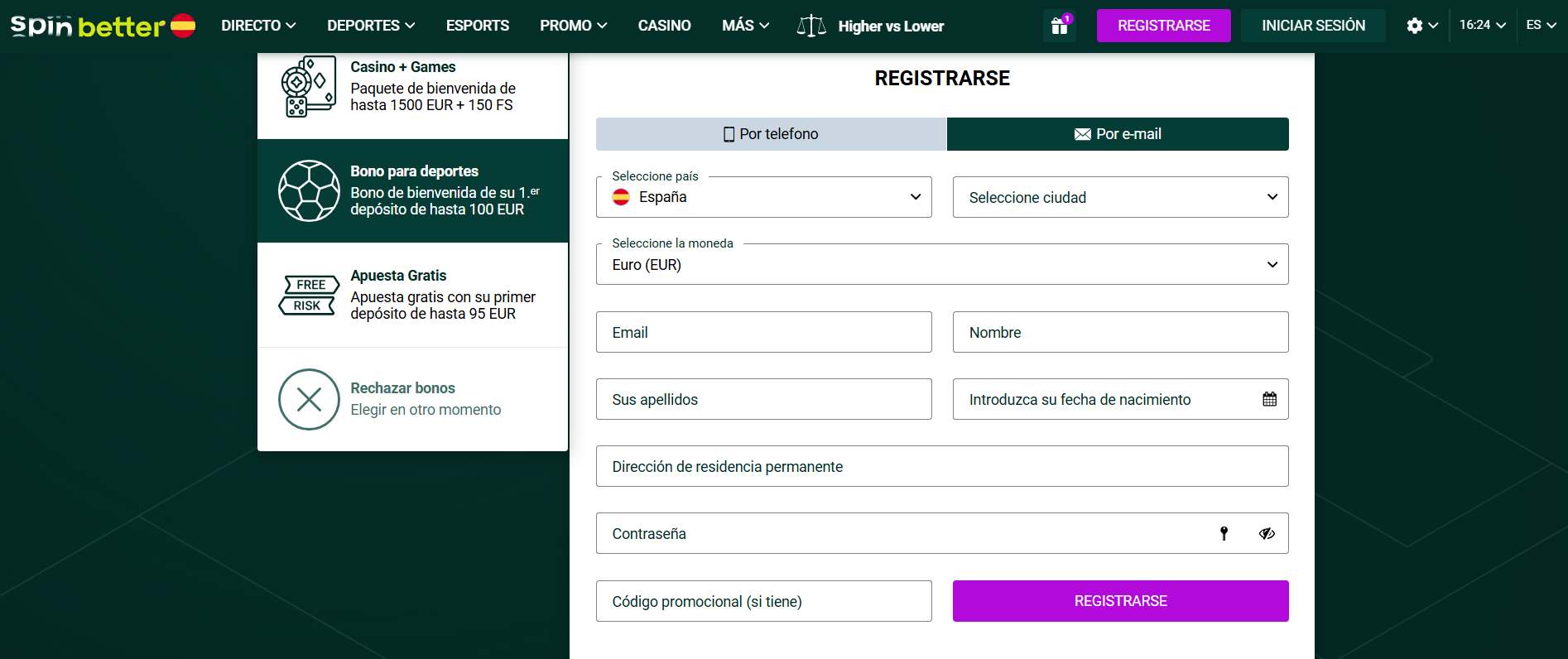Expand the Seleccione ciudad dropdown
The image size is (1568, 659).
1120,197
